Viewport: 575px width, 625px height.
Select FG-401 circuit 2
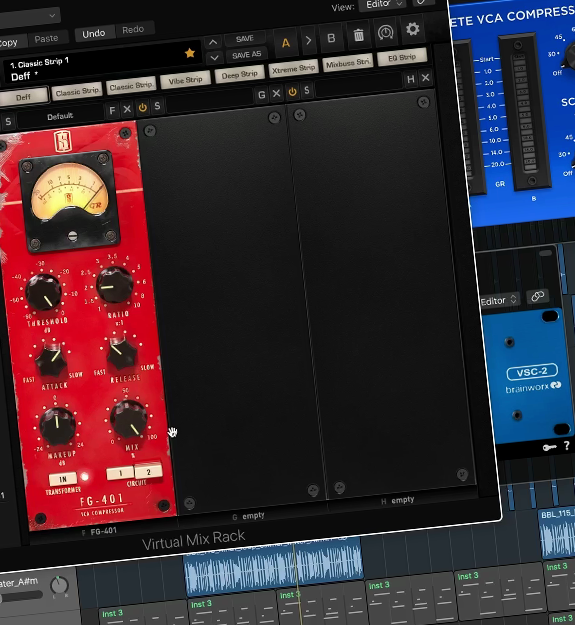[148, 471]
